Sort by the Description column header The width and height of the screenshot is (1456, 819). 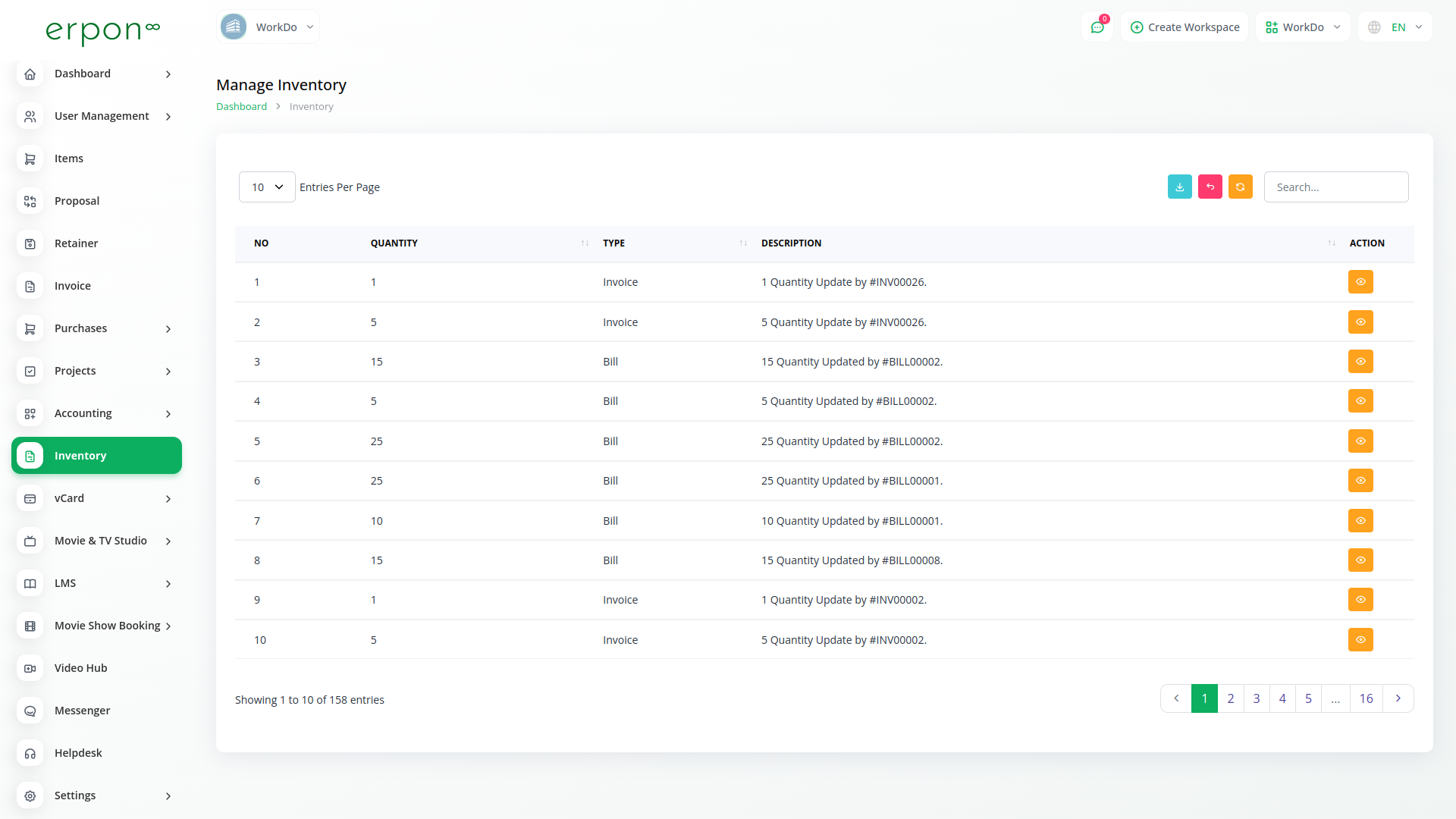click(x=1046, y=243)
